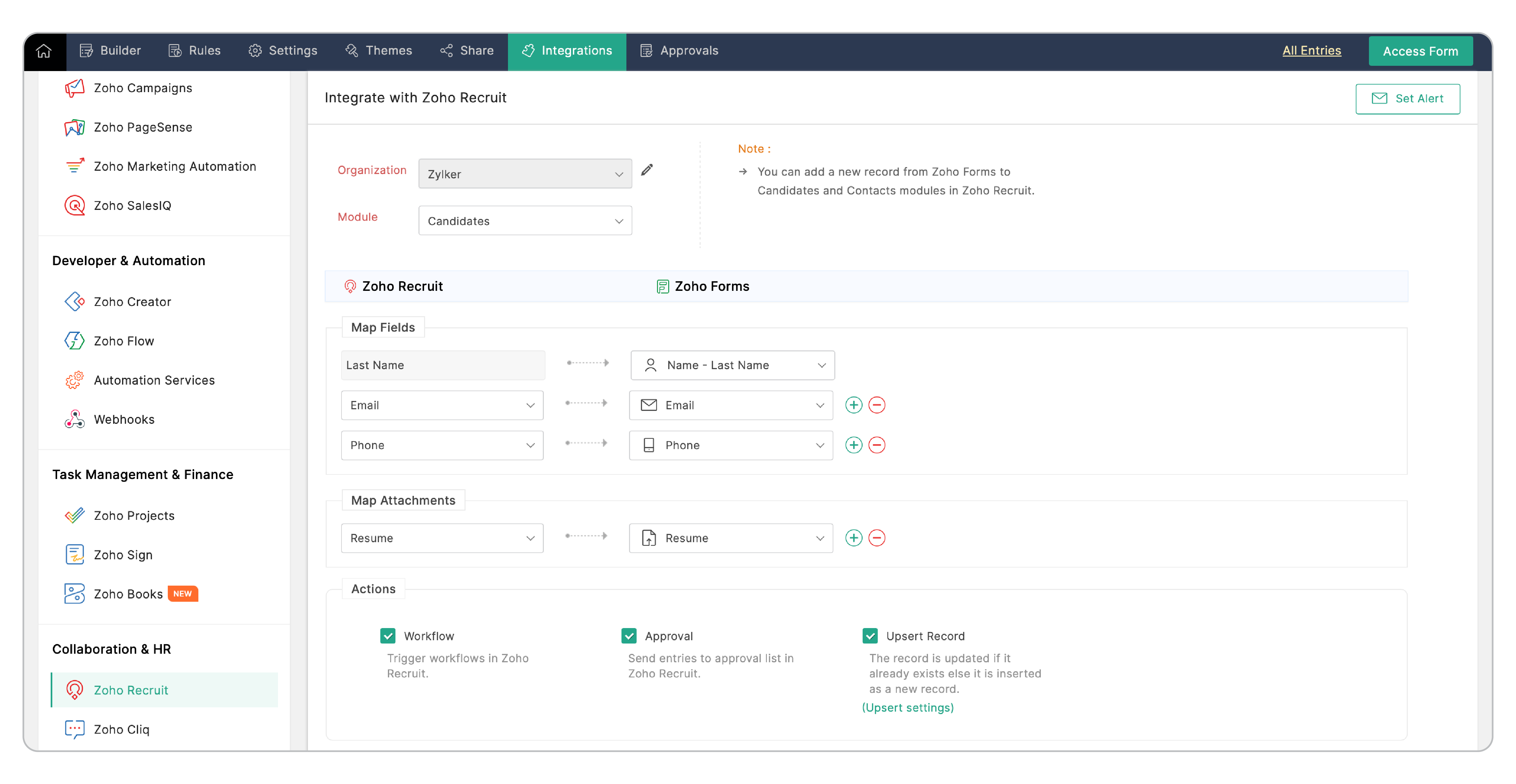Open the Organization dropdown showing Zylker

coord(525,174)
